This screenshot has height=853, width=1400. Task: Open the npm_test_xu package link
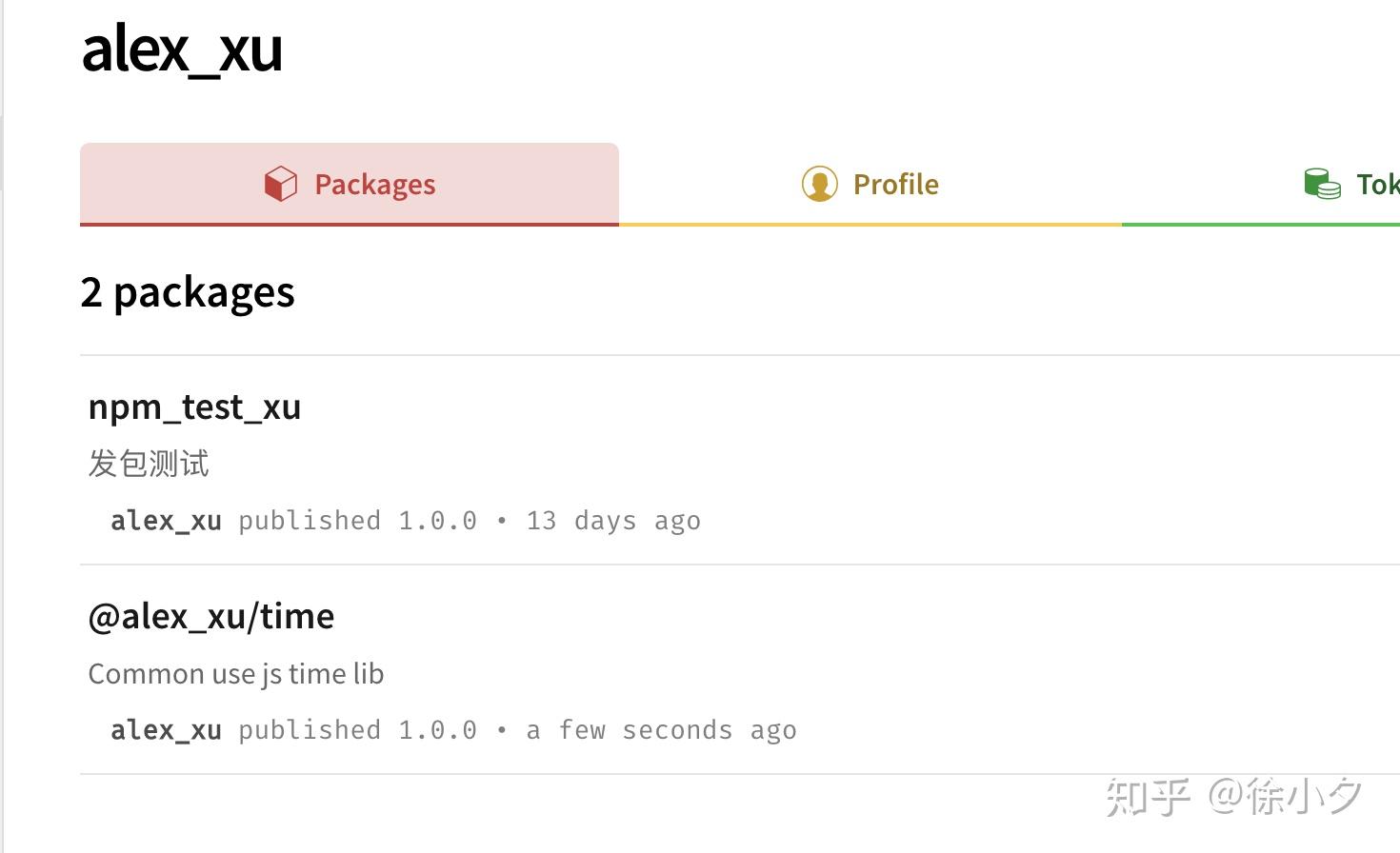pos(194,407)
